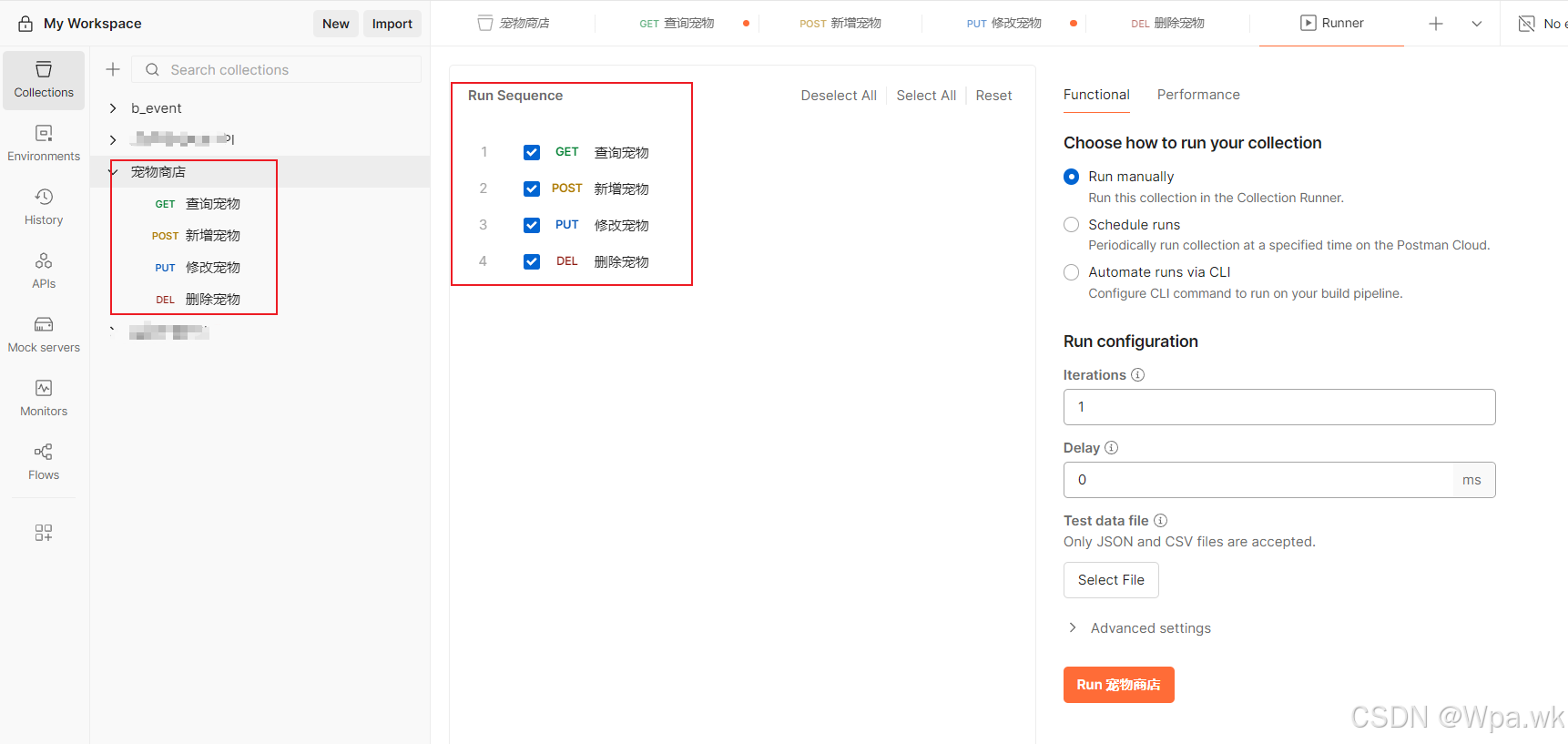Screen dimensions: 1568x744
Task: Click 修改宠物 name in Run Sequence list
Action: (622, 225)
